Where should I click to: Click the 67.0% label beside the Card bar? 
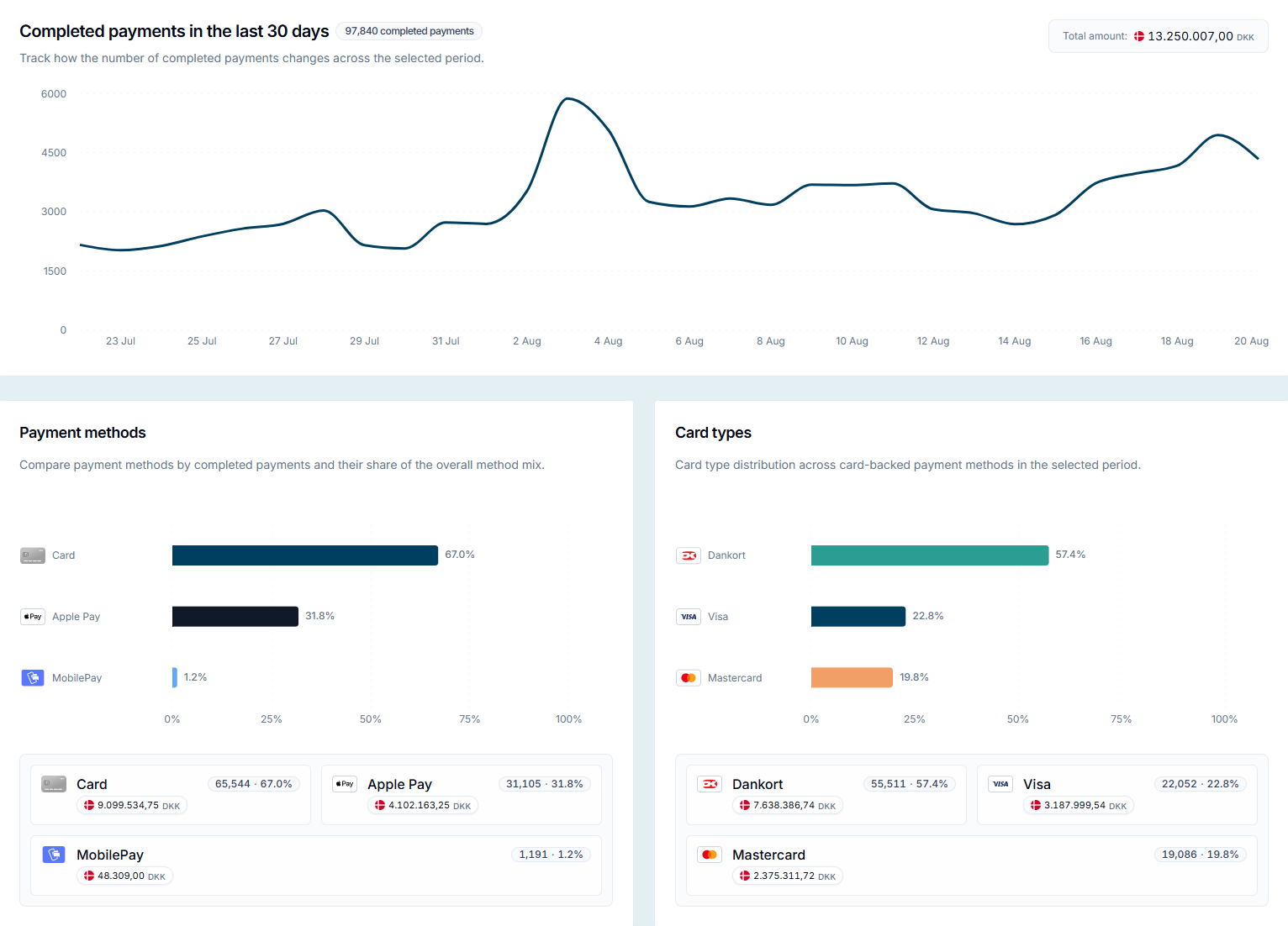460,555
